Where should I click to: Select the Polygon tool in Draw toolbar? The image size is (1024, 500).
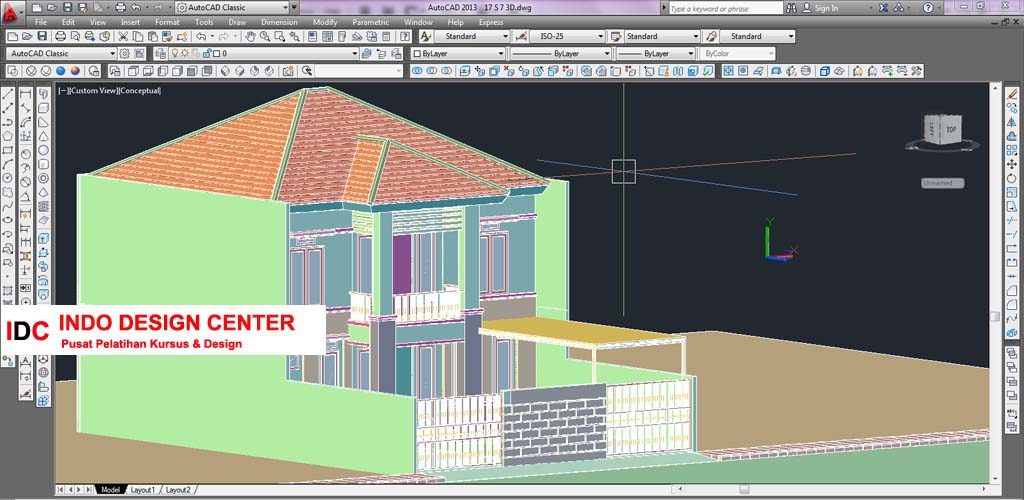click(x=8, y=136)
